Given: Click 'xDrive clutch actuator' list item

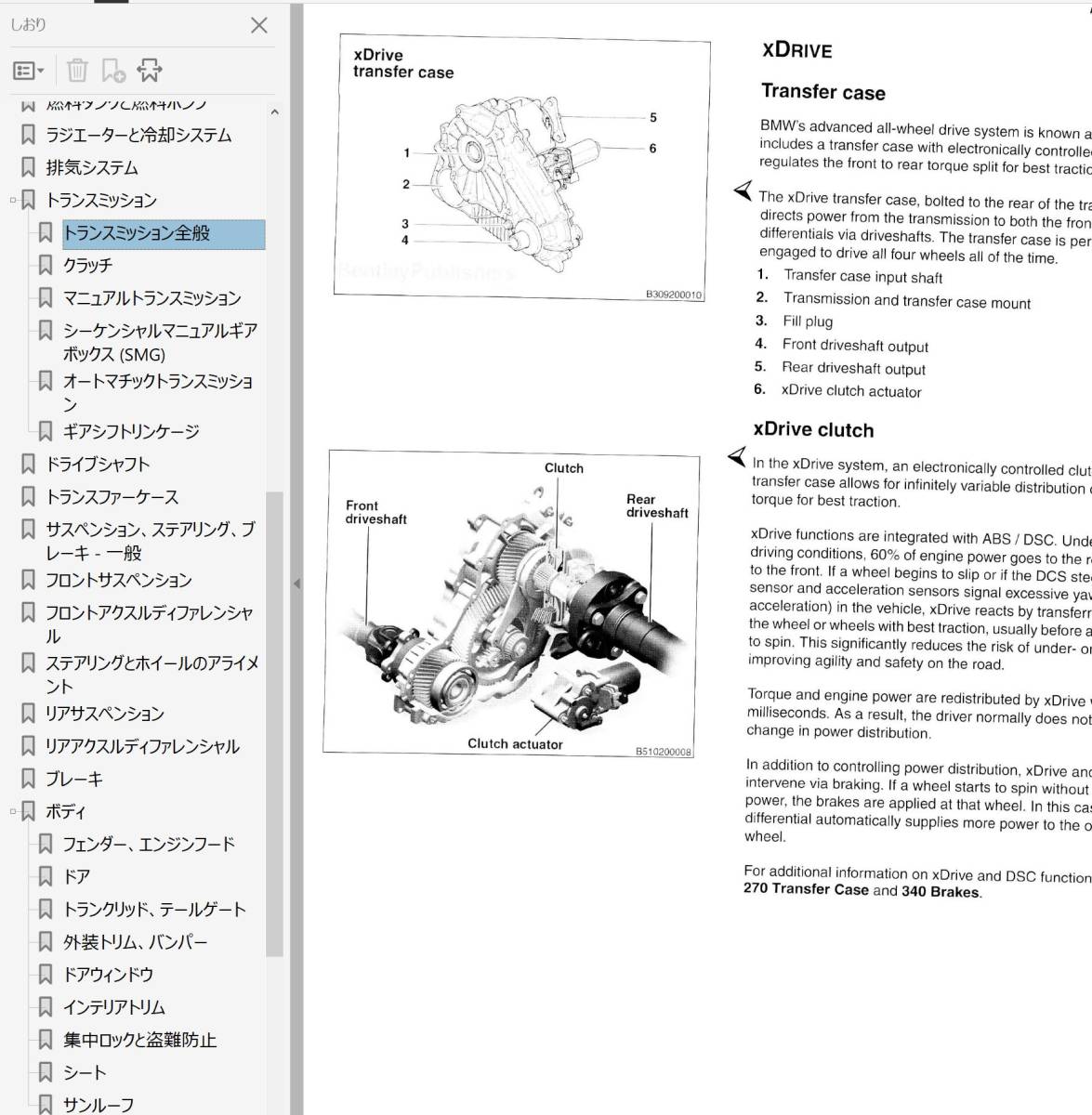Looking at the screenshot, I should click(x=851, y=391).
